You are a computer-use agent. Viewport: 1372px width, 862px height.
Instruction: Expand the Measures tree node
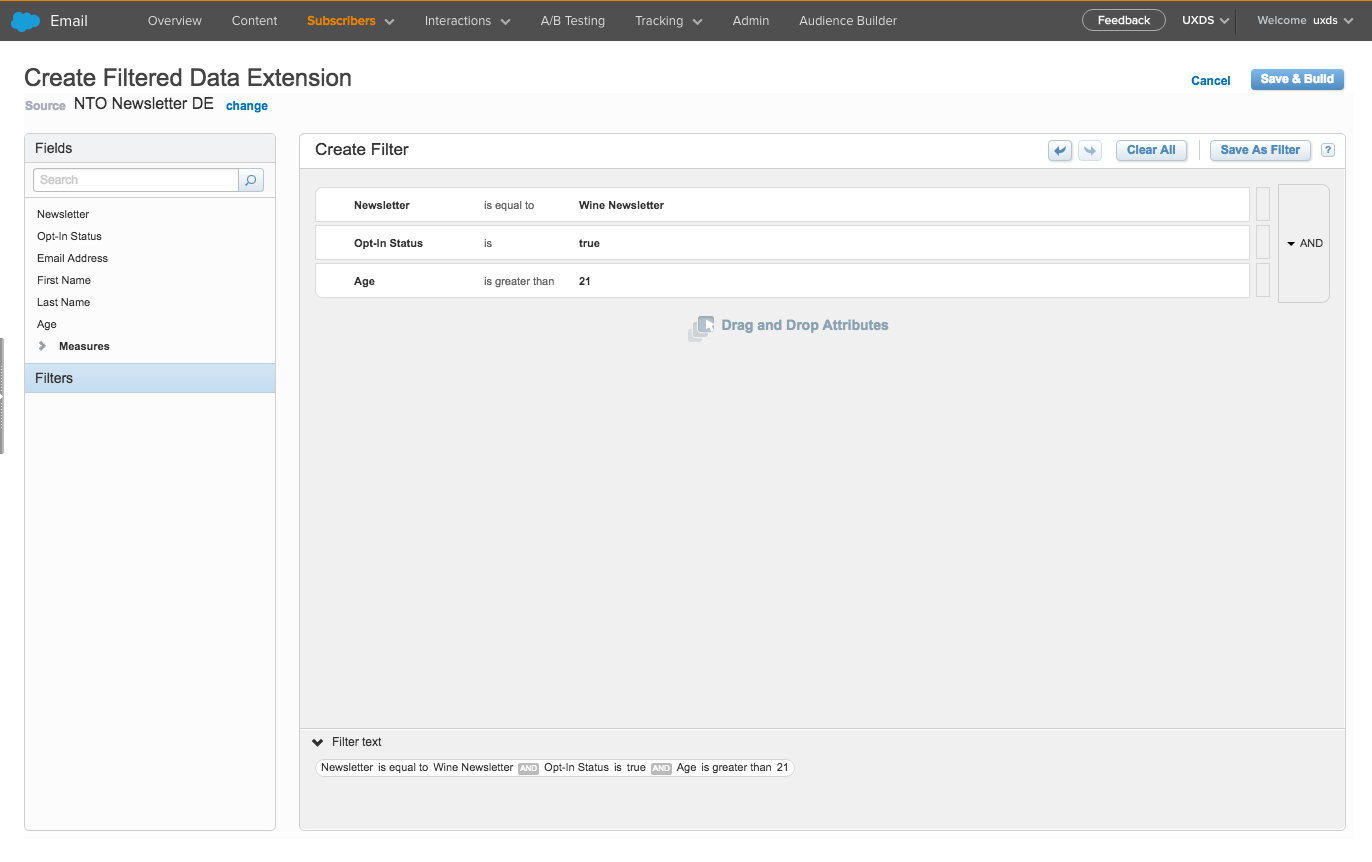43,346
